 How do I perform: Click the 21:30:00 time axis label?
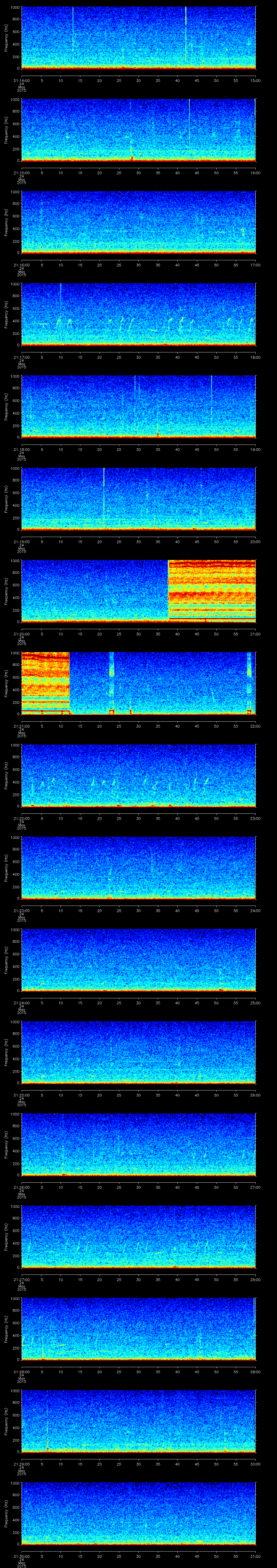[21, 1556]
